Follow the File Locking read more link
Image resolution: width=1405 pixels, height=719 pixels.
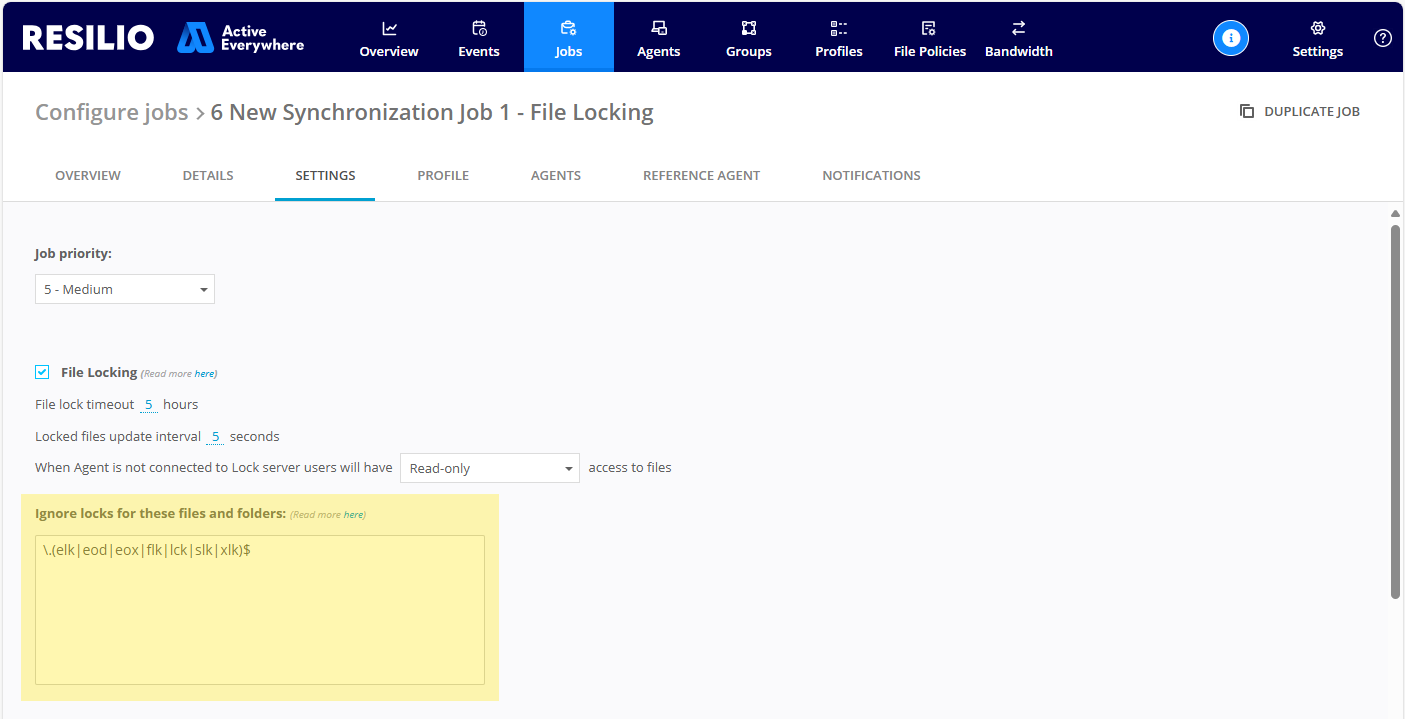205,372
